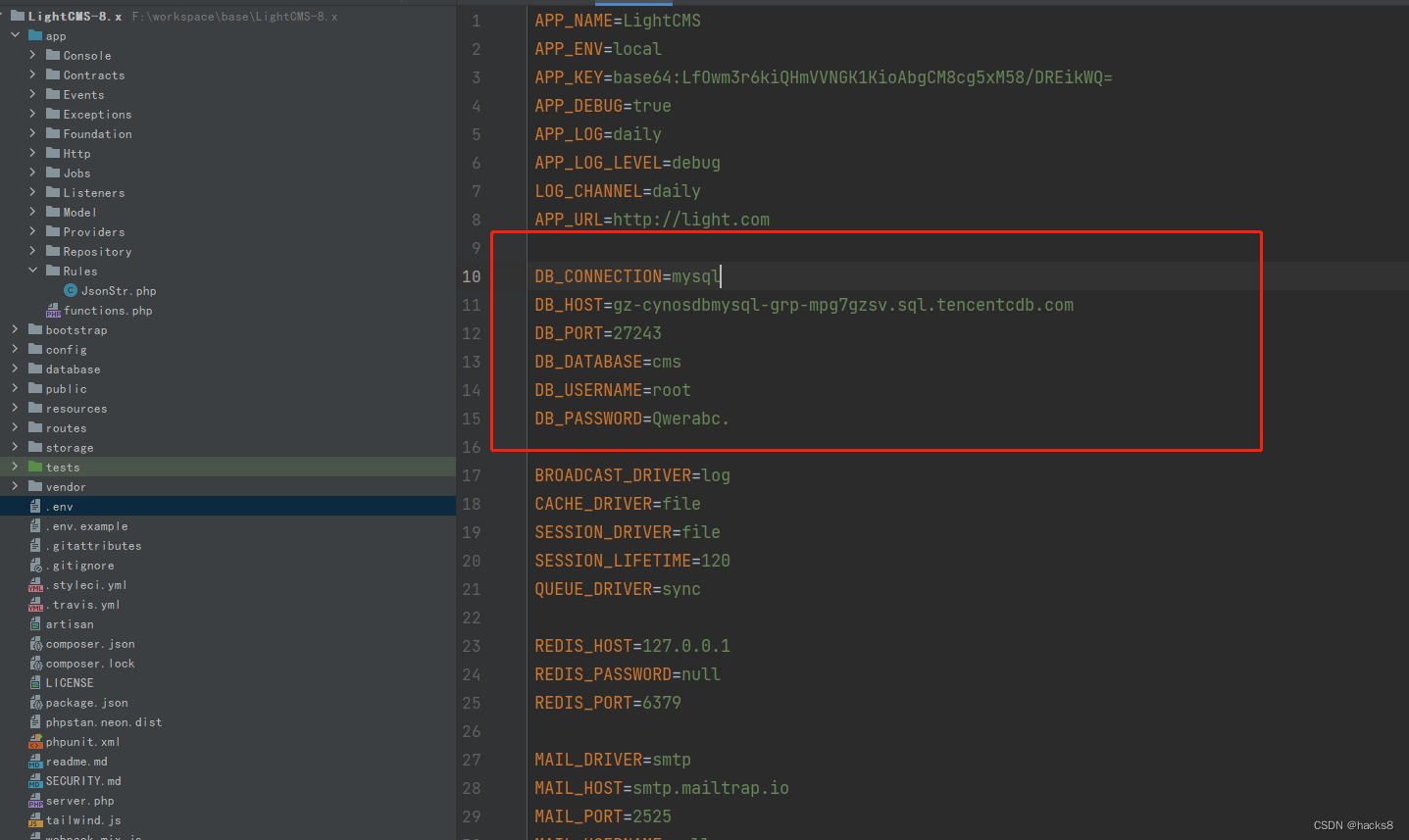Expand the Contracts folder chevron

pos(32,74)
